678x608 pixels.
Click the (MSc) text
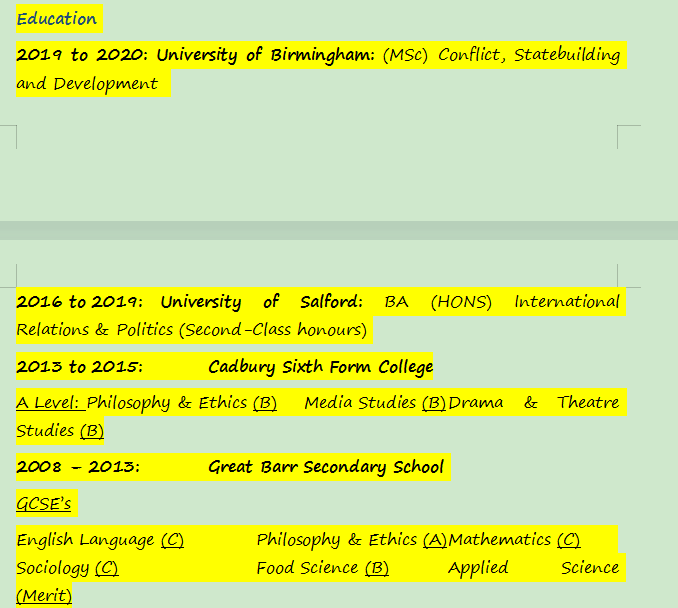click(x=404, y=55)
